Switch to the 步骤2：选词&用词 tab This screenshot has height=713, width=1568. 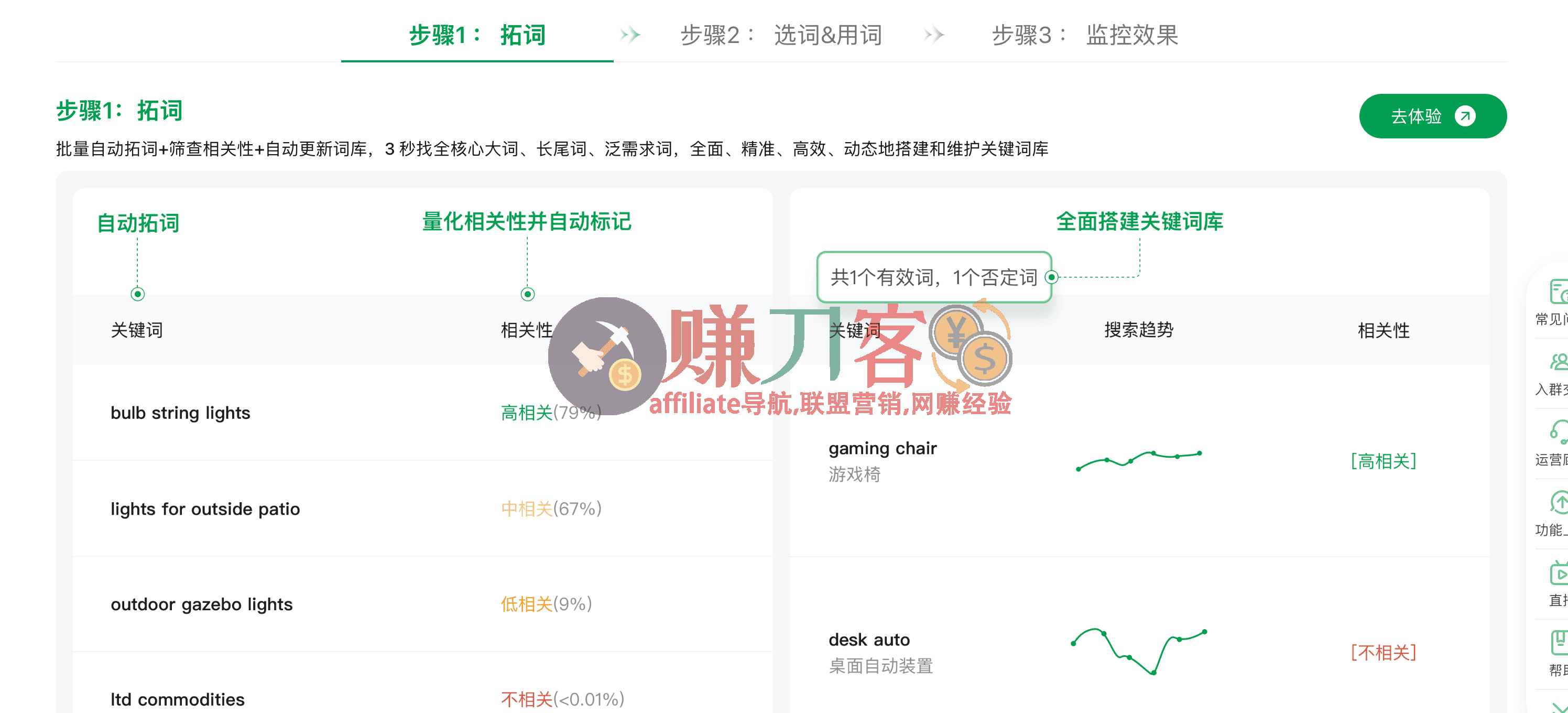[781, 35]
